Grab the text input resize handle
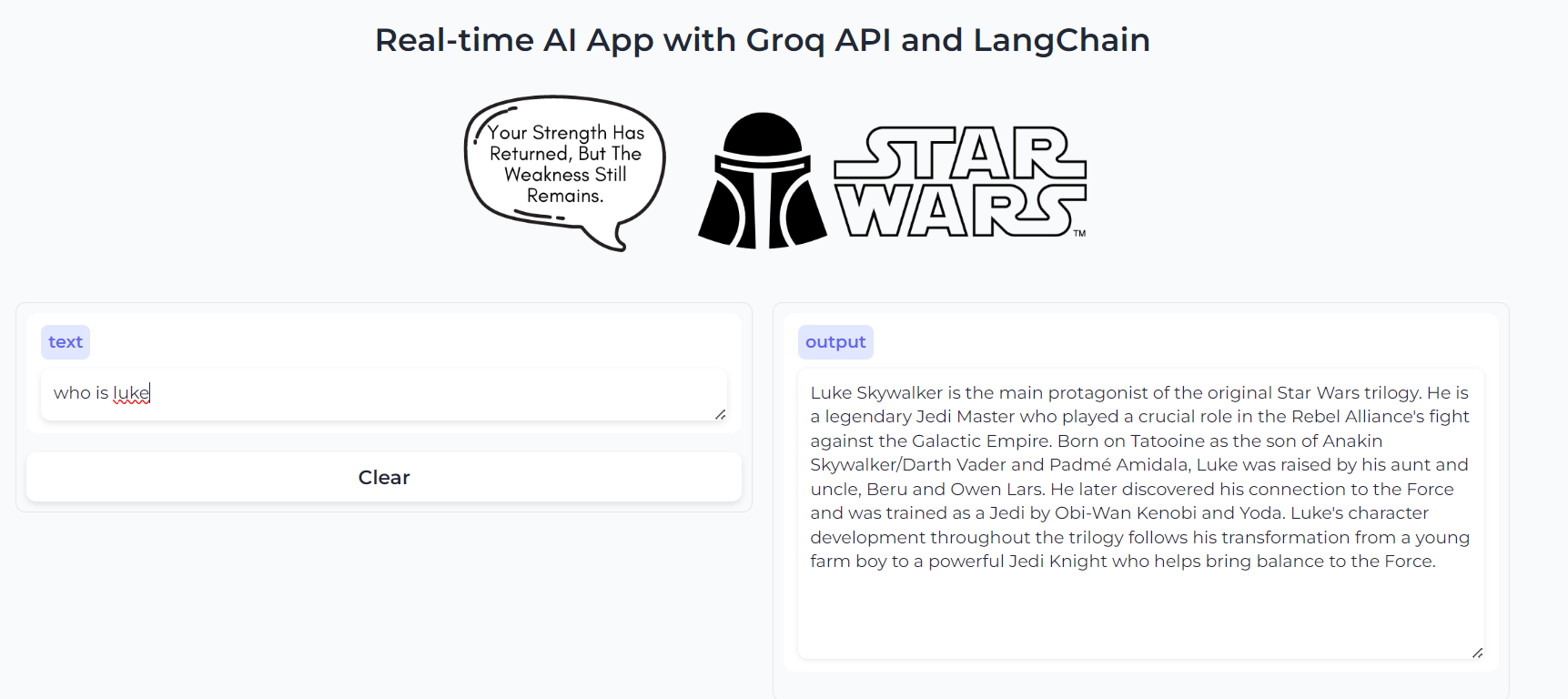Screen dimensions: 1568x699 (x=720, y=414)
